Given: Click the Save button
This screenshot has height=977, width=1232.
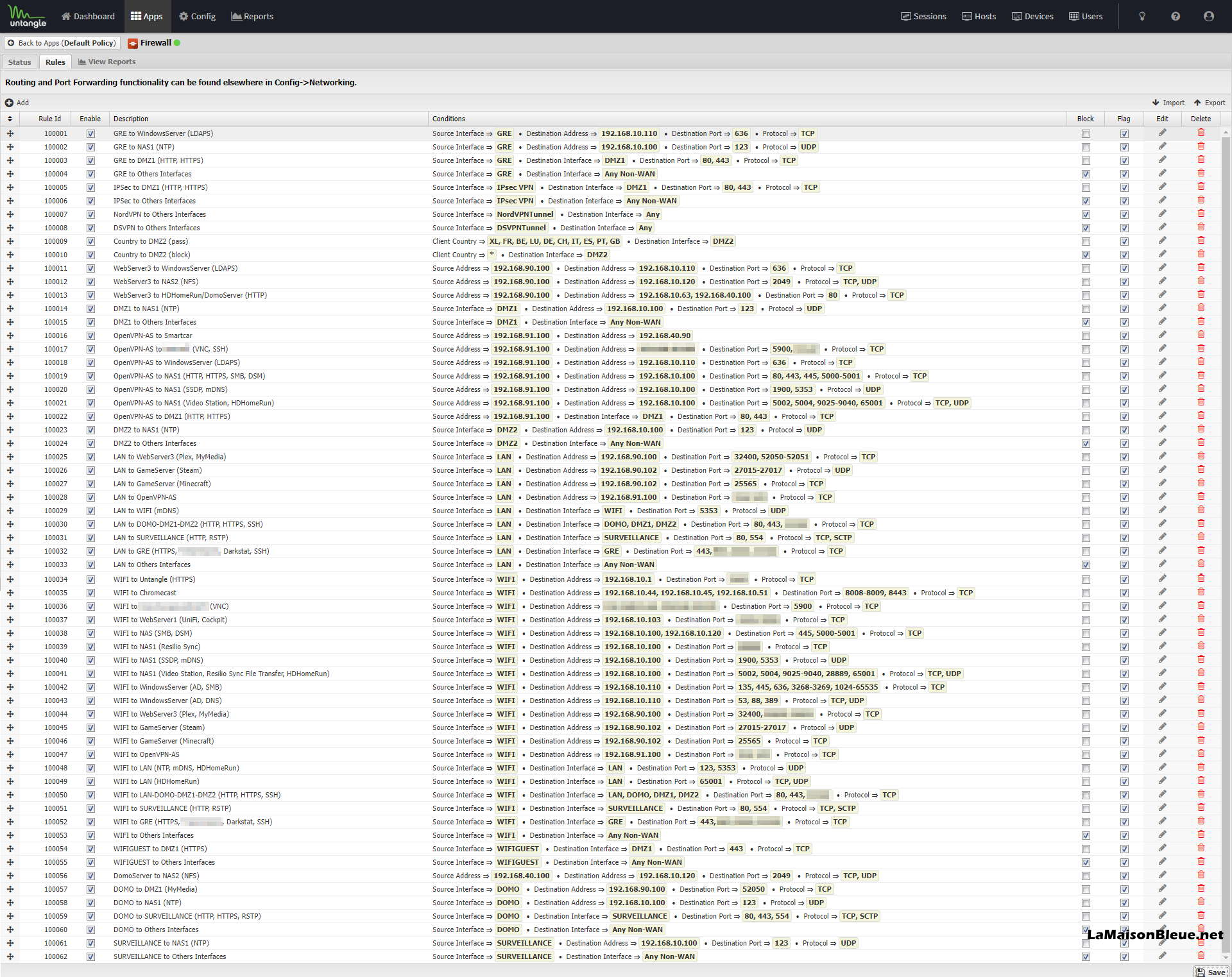Looking at the screenshot, I should (x=1210, y=972).
